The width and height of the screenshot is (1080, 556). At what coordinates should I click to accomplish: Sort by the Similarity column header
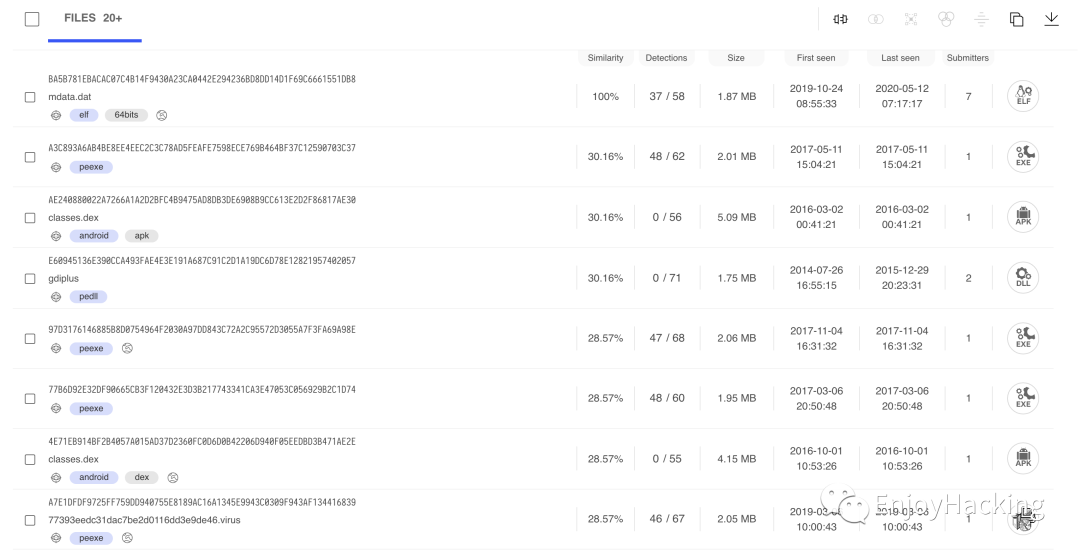[605, 58]
